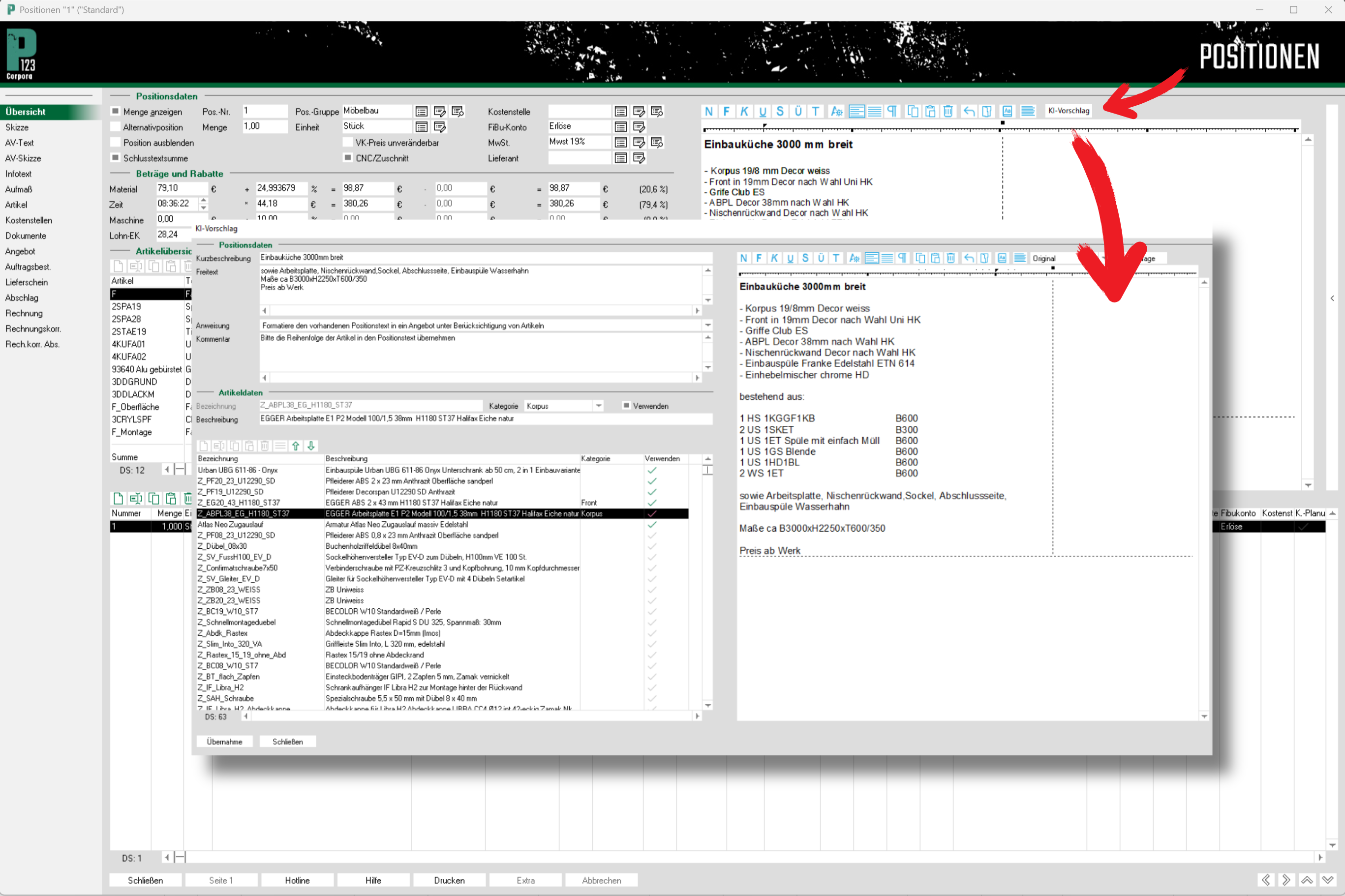
Task: Click the Hotline button
Action: 297,880
